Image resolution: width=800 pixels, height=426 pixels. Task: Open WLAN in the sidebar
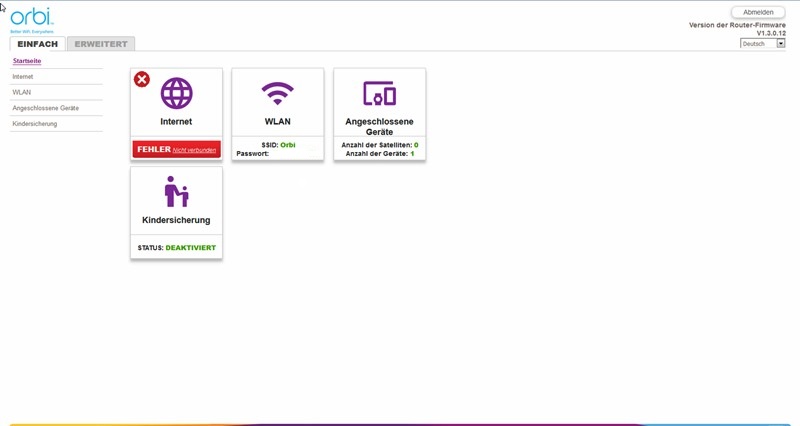pyautogui.click(x=21, y=92)
